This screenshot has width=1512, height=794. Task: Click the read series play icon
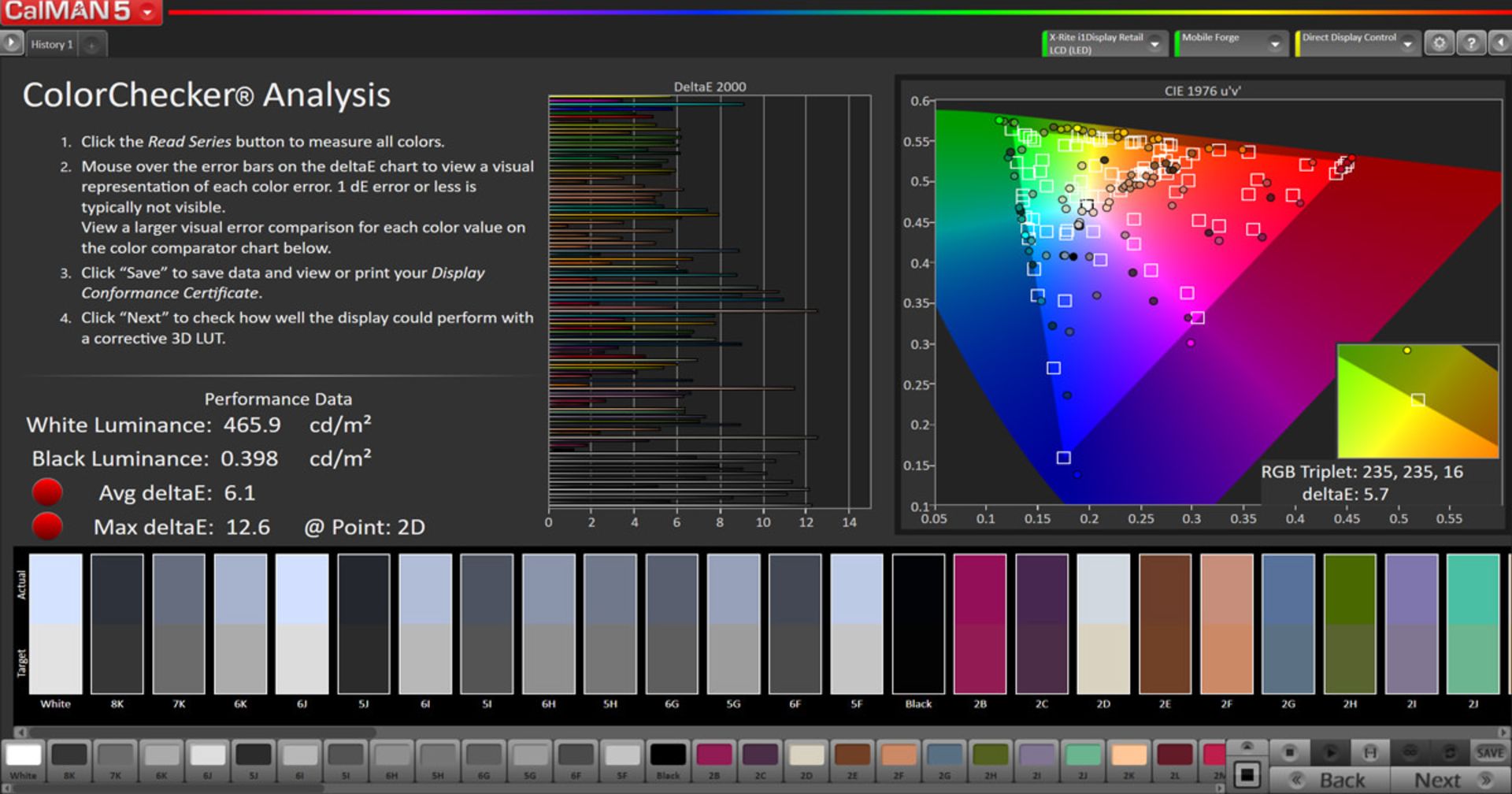click(1330, 752)
